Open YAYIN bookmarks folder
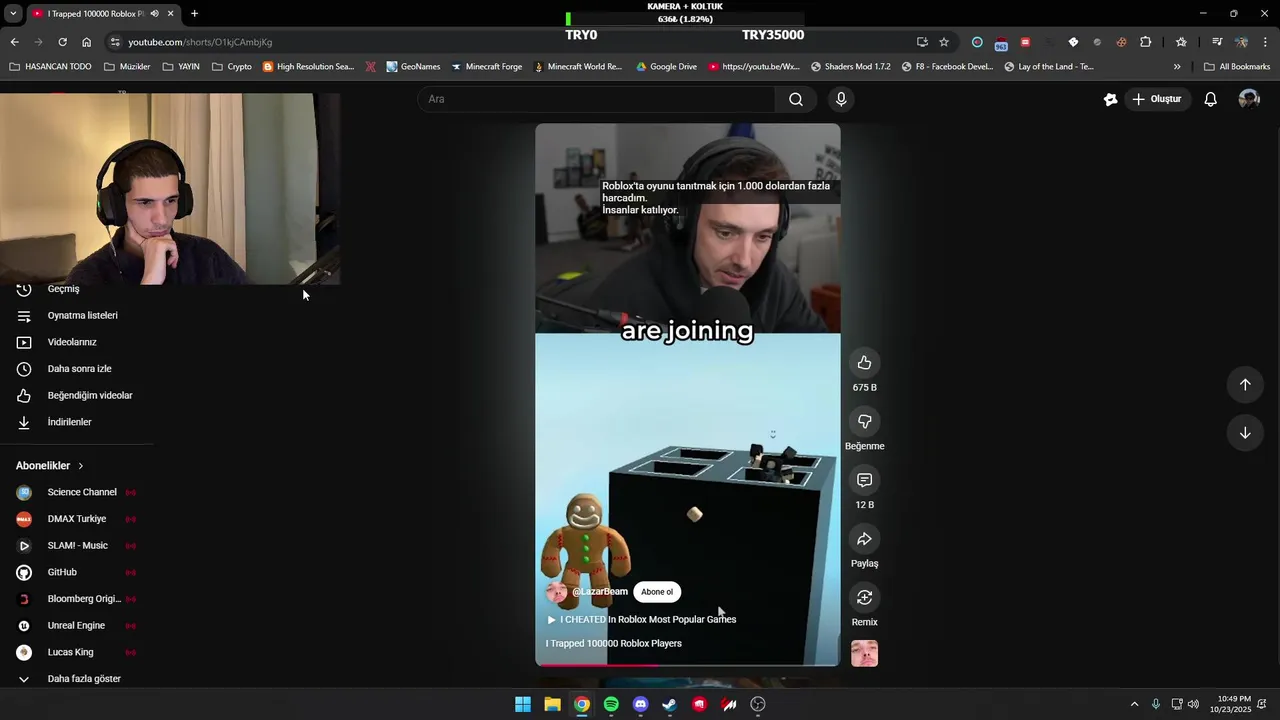This screenshot has width=1280, height=720. (x=180, y=67)
